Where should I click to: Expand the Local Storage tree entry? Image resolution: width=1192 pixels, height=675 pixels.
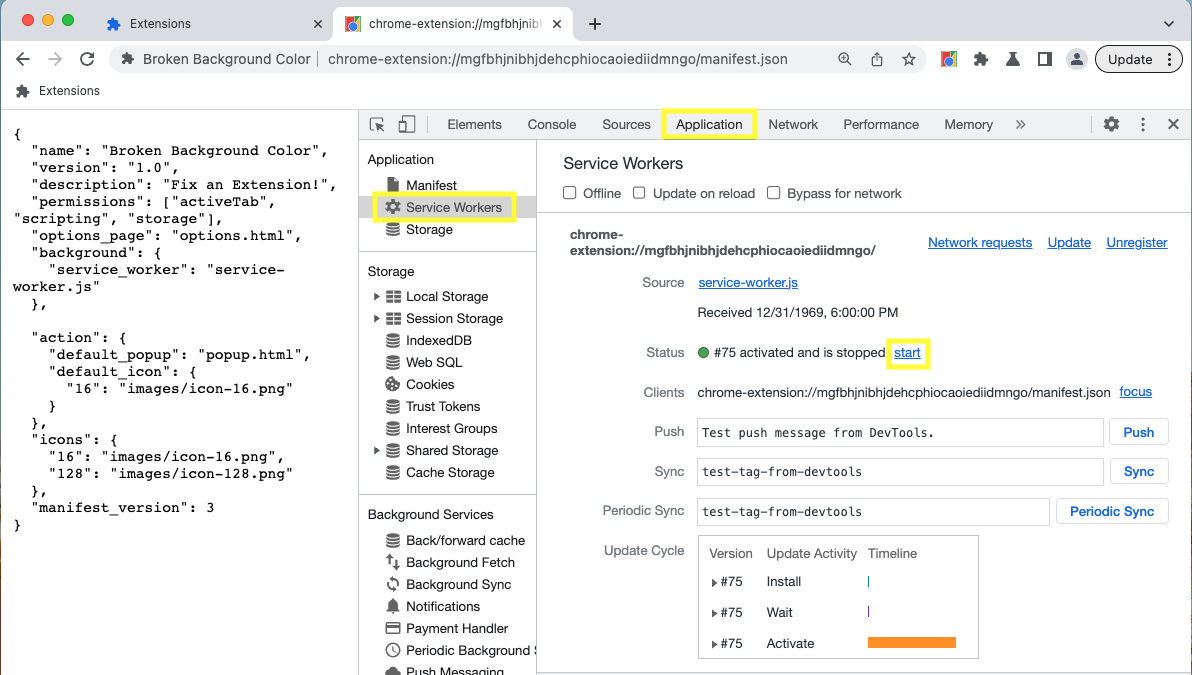pos(377,296)
